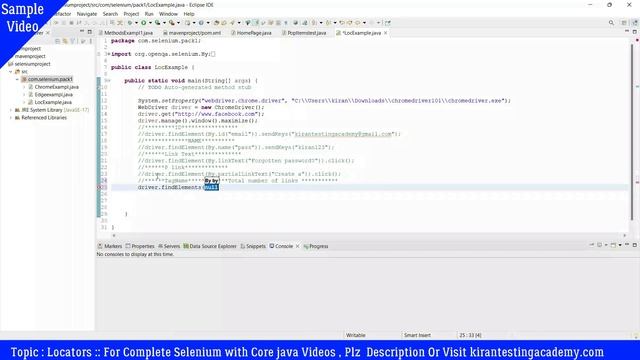Screen dimensions: 640x360
Task: Click the 'Writable' status bar entry
Action: click(356, 335)
